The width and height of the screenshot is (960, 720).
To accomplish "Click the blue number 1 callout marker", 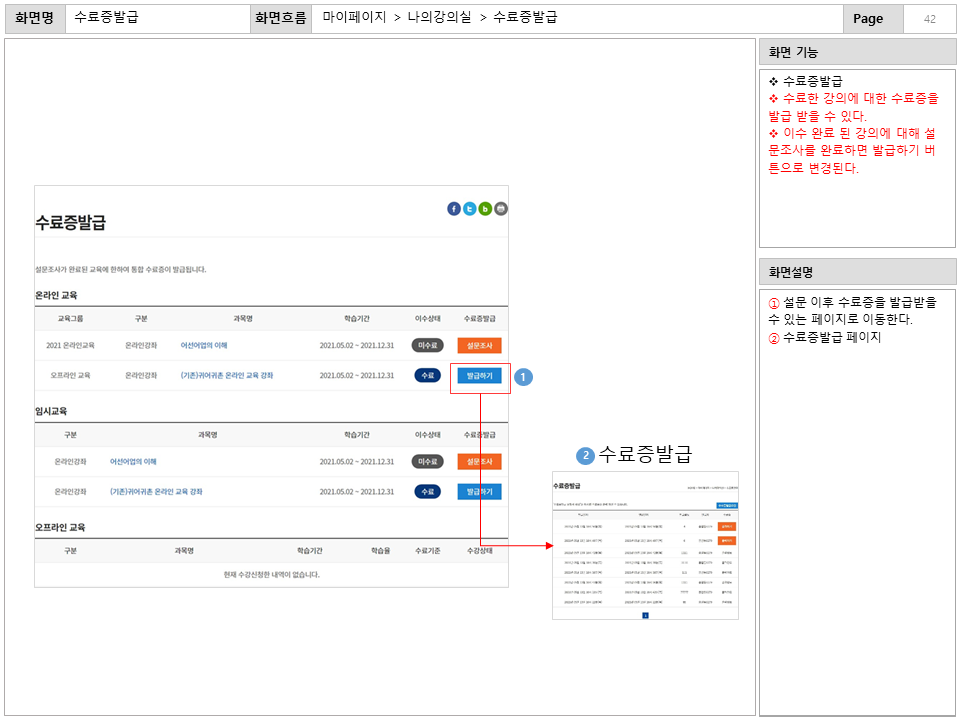I will (523, 377).
